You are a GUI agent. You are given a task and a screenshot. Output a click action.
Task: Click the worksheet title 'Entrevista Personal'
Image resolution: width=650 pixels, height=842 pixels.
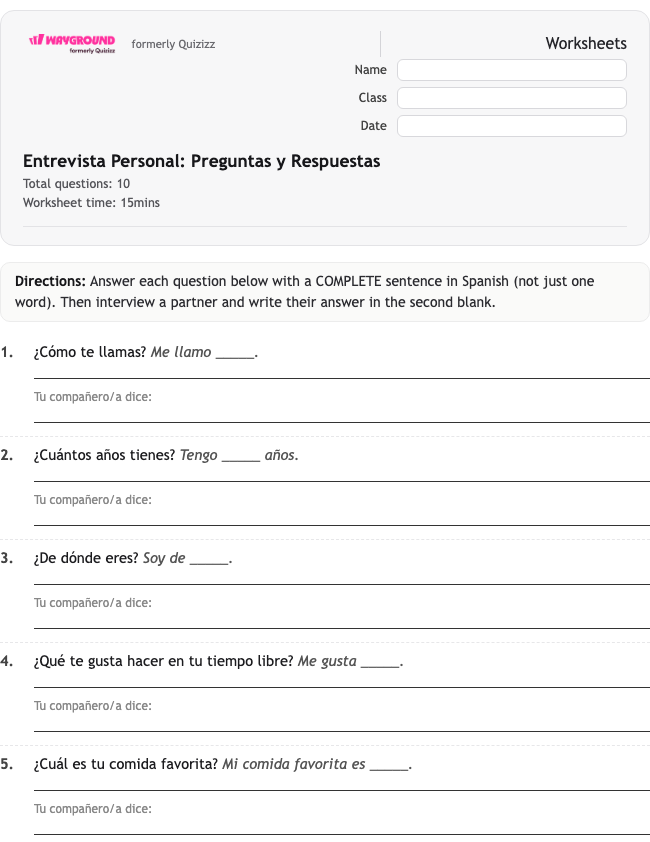(x=201, y=161)
